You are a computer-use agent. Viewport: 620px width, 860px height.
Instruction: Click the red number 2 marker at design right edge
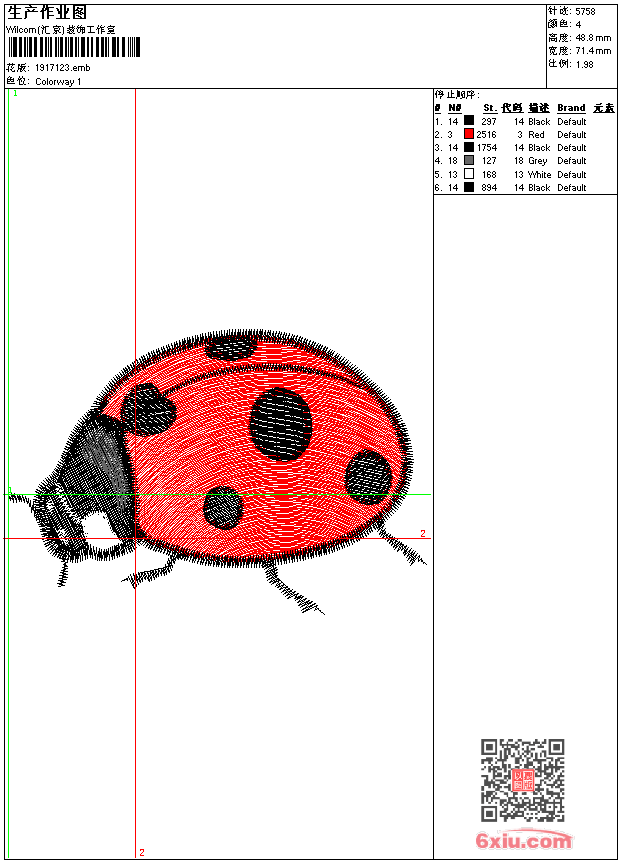tap(422, 533)
